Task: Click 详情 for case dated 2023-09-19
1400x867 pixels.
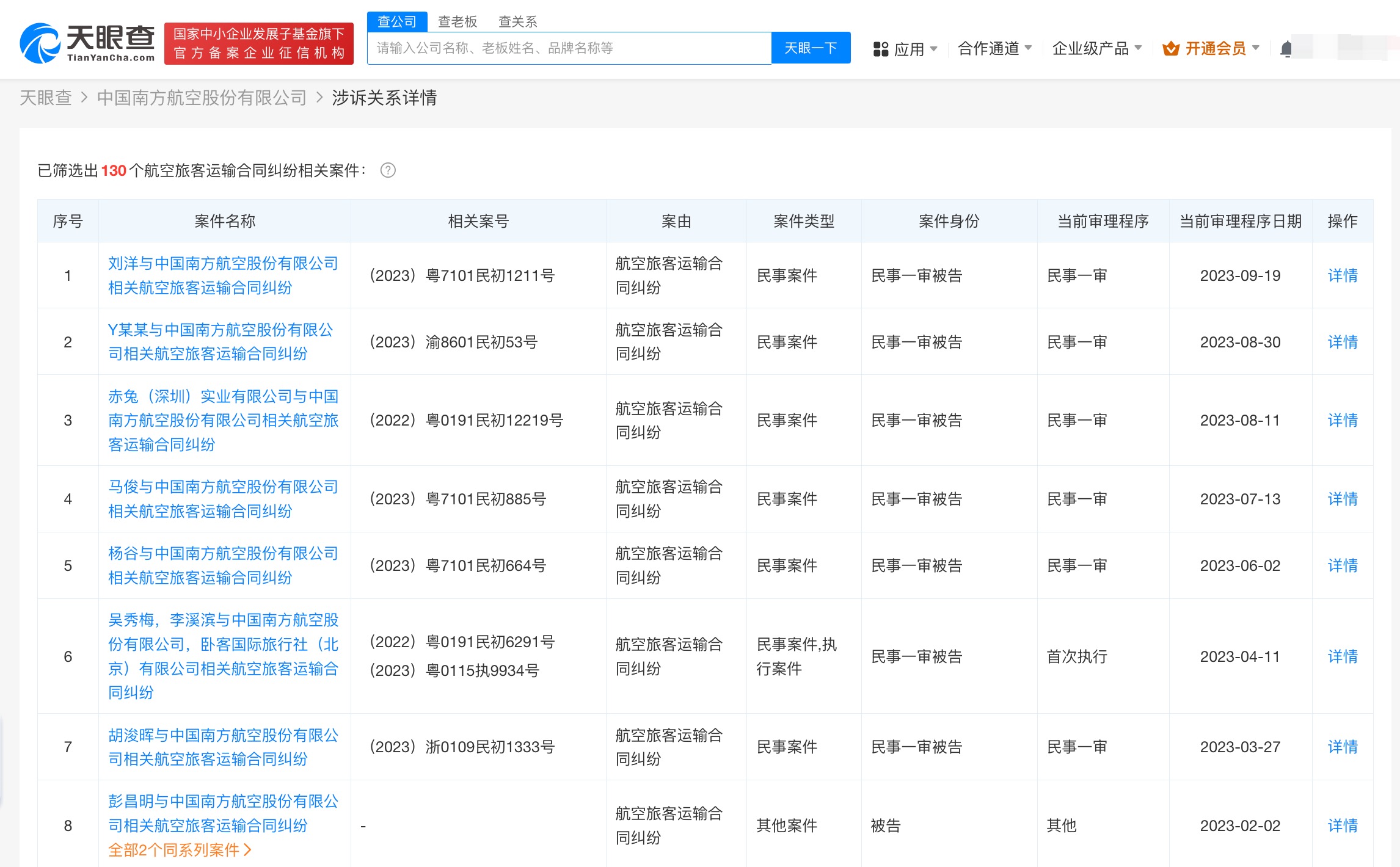Action: pyautogui.click(x=1343, y=275)
